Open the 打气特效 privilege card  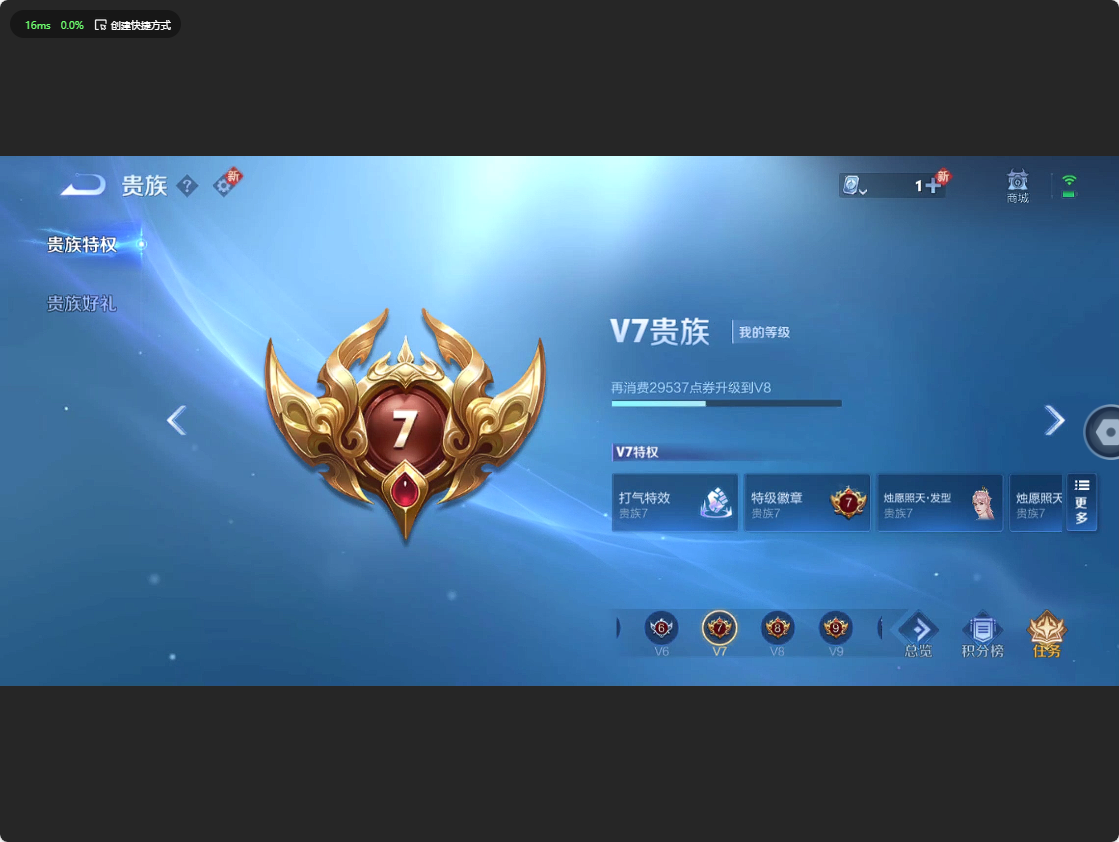(x=674, y=503)
